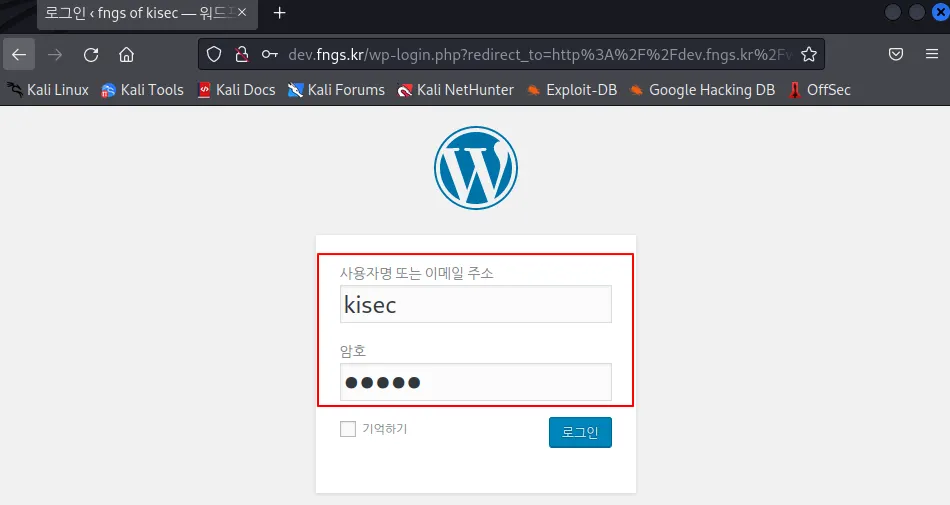Open Kali Tools bookmark

(x=142, y=90)
